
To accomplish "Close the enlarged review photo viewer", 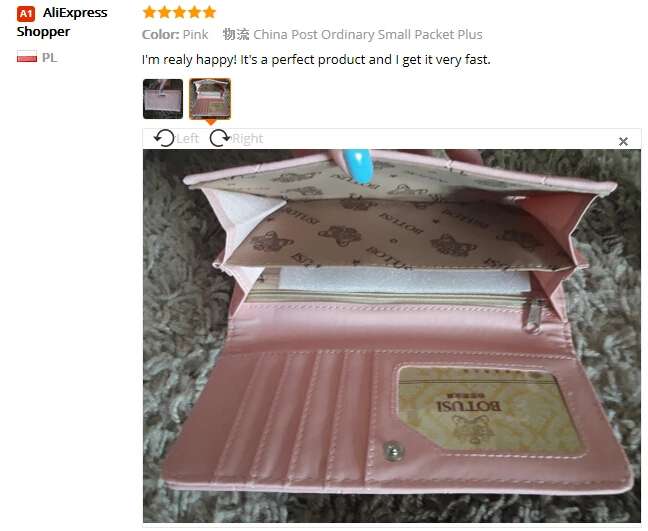I will click(623, 141).
